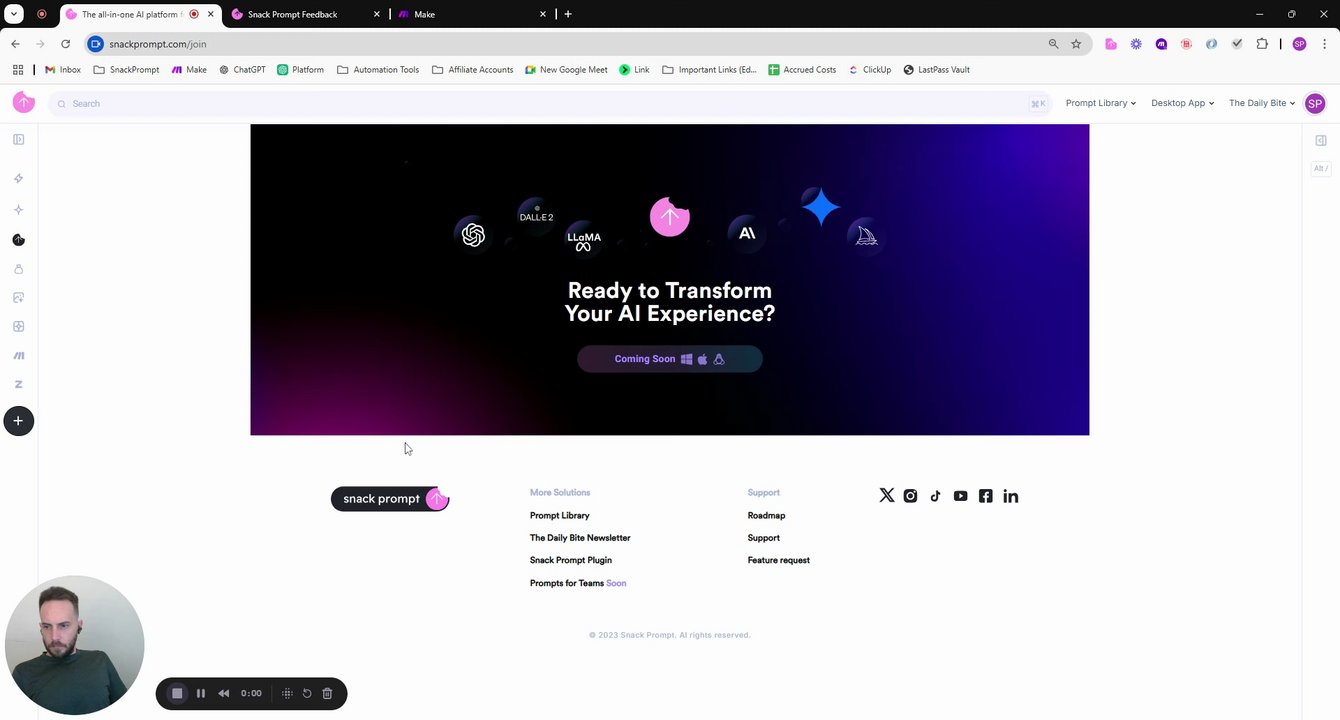Open the LastPass Vault bookmark

click(936, 70)
